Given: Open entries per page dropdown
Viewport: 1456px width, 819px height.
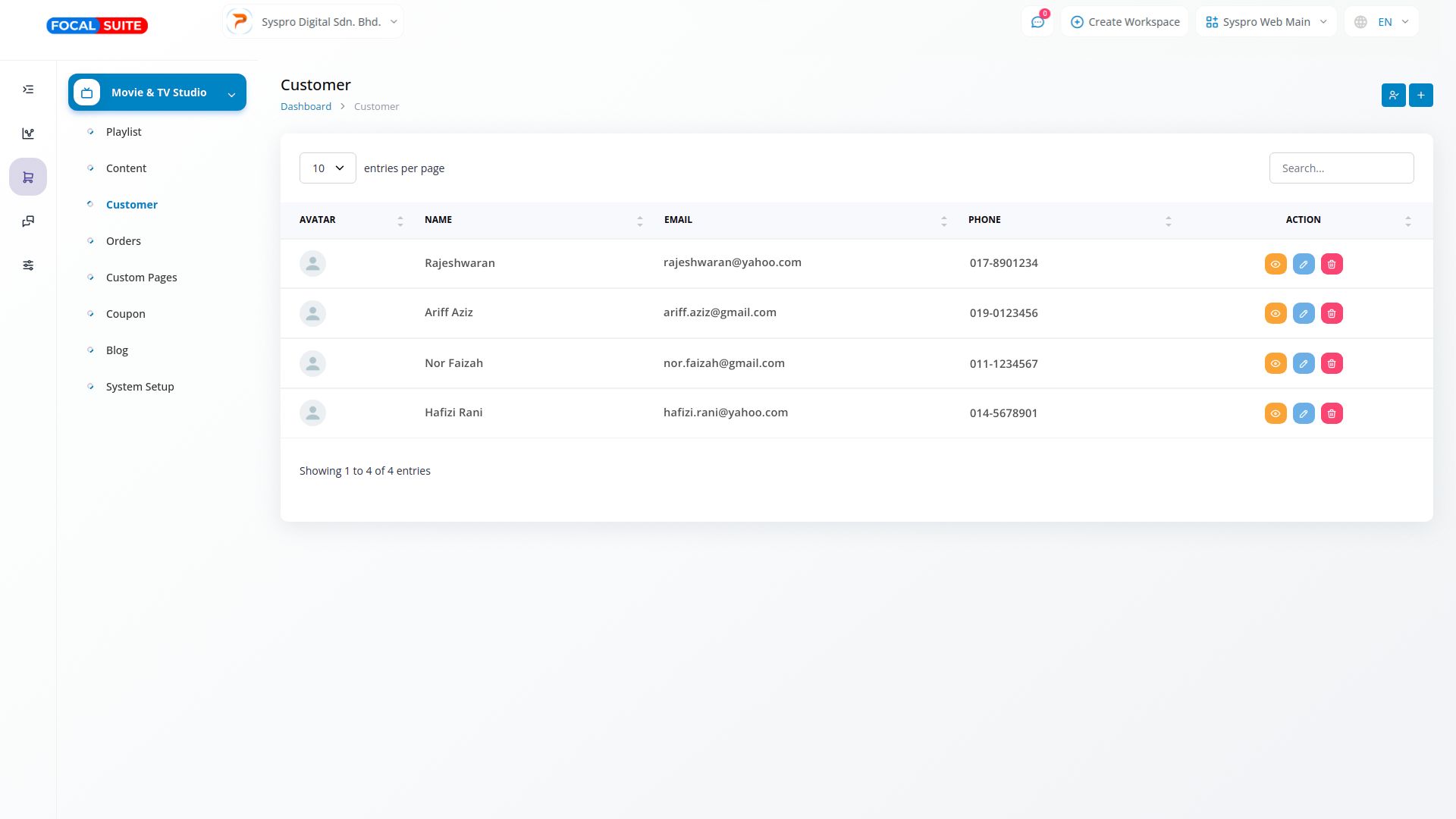Looking at the screenshot, I should pos(328,168).
